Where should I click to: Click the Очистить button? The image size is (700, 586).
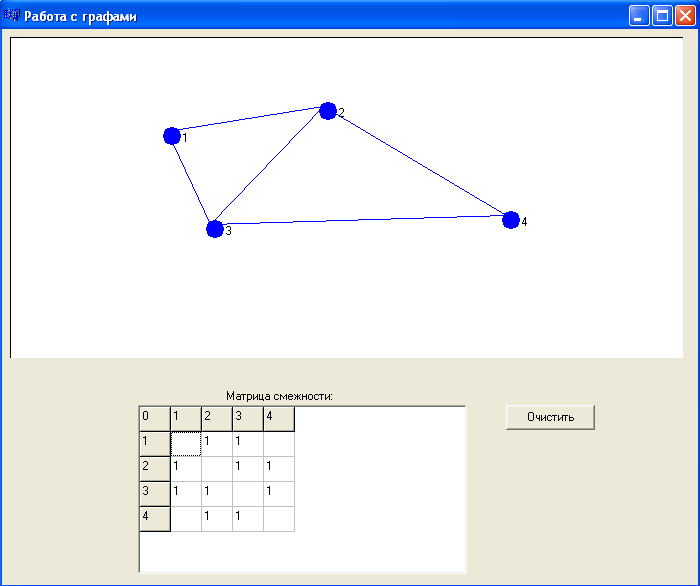click(550, 417)
